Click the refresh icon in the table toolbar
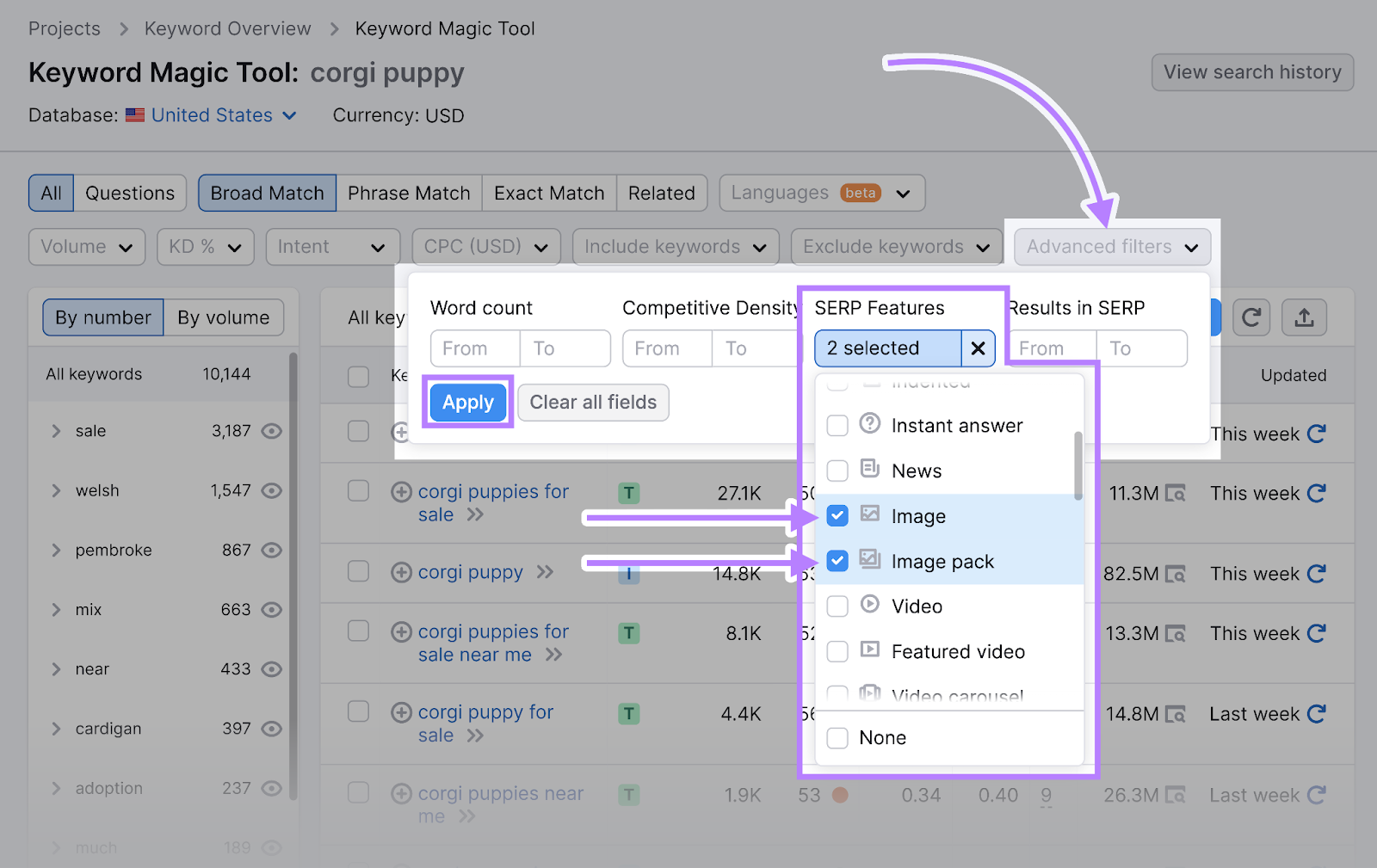1377x868 pixels. (x=1251, y=318)
